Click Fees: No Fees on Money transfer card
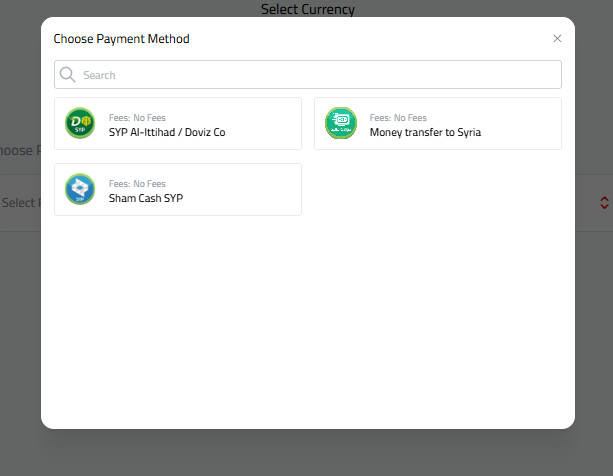 398,118
